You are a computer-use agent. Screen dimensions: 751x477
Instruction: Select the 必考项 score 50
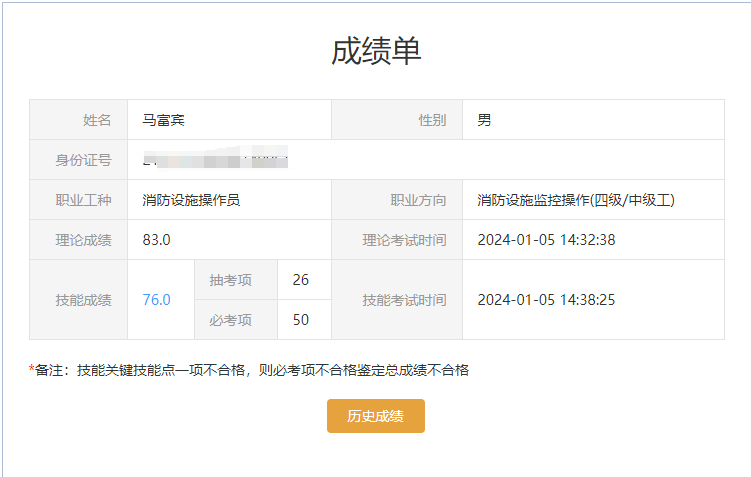coord(301,320)
